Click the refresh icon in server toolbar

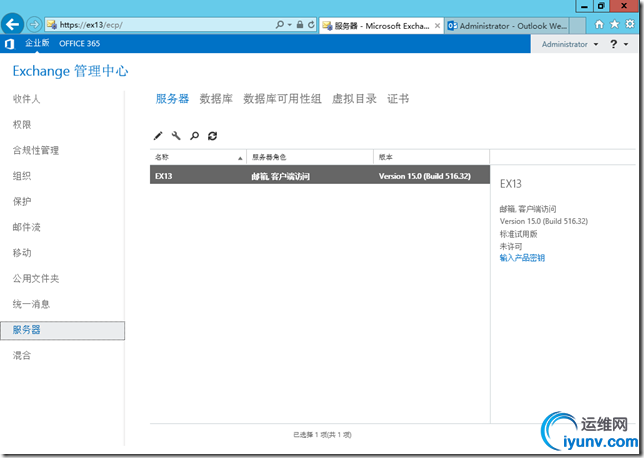pyautogui.click(x=212, y=136)
